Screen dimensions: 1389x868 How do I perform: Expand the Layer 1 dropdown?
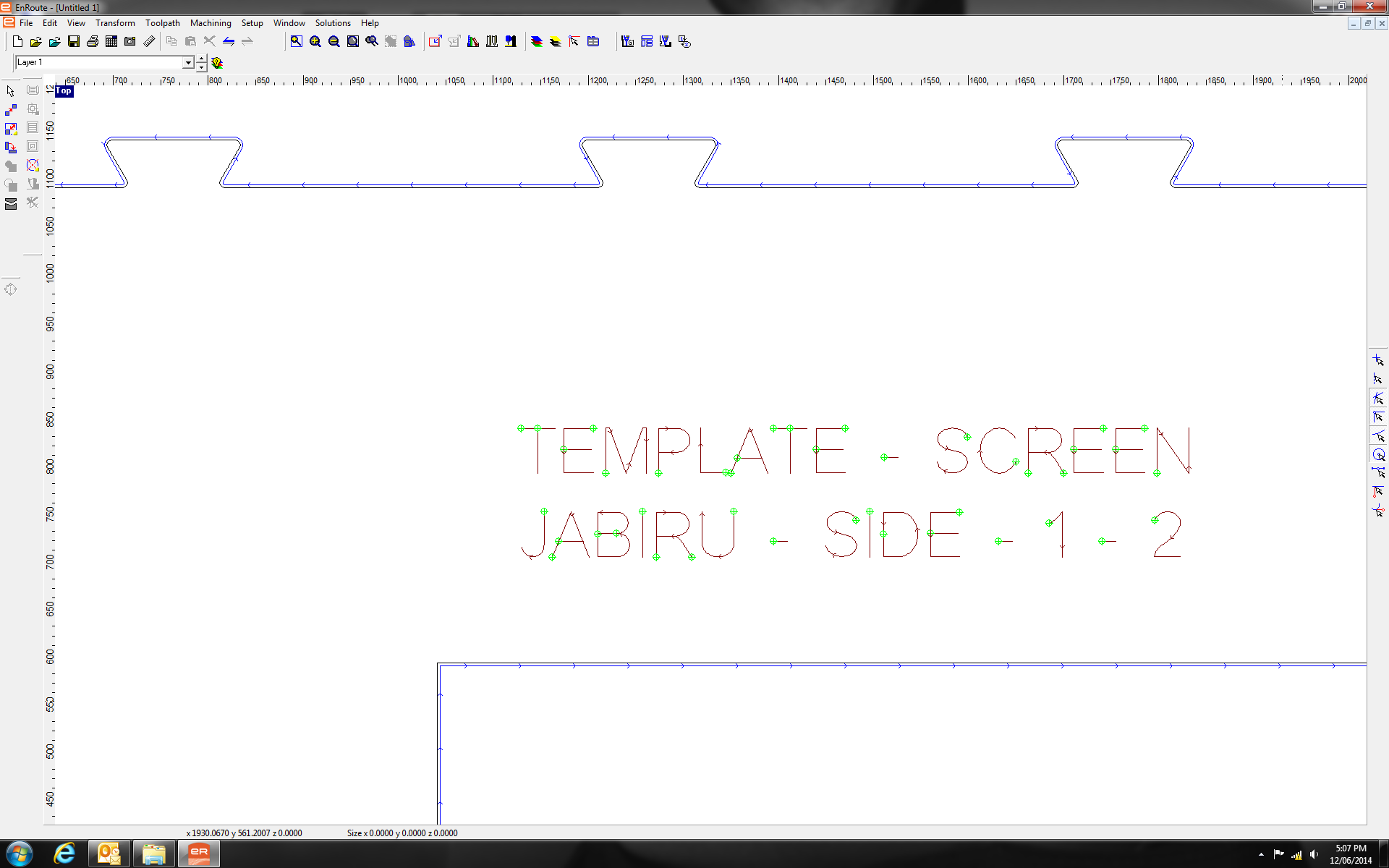(188, 63)
